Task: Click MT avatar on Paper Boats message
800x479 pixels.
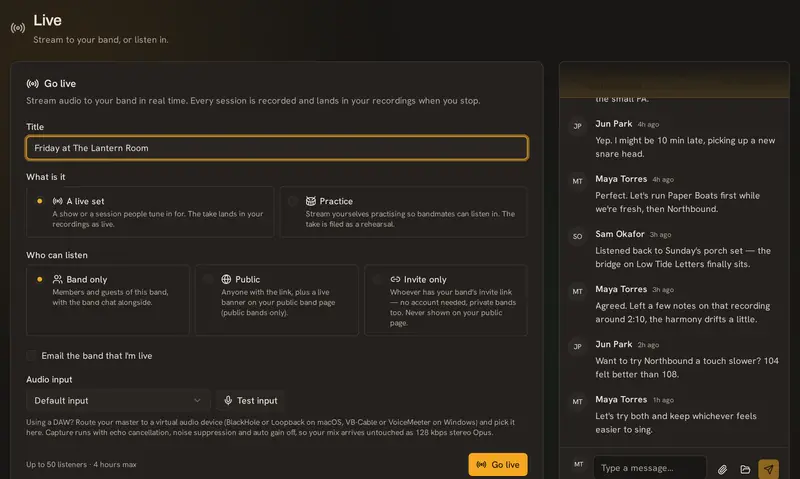Action: (x=578, y=181)
